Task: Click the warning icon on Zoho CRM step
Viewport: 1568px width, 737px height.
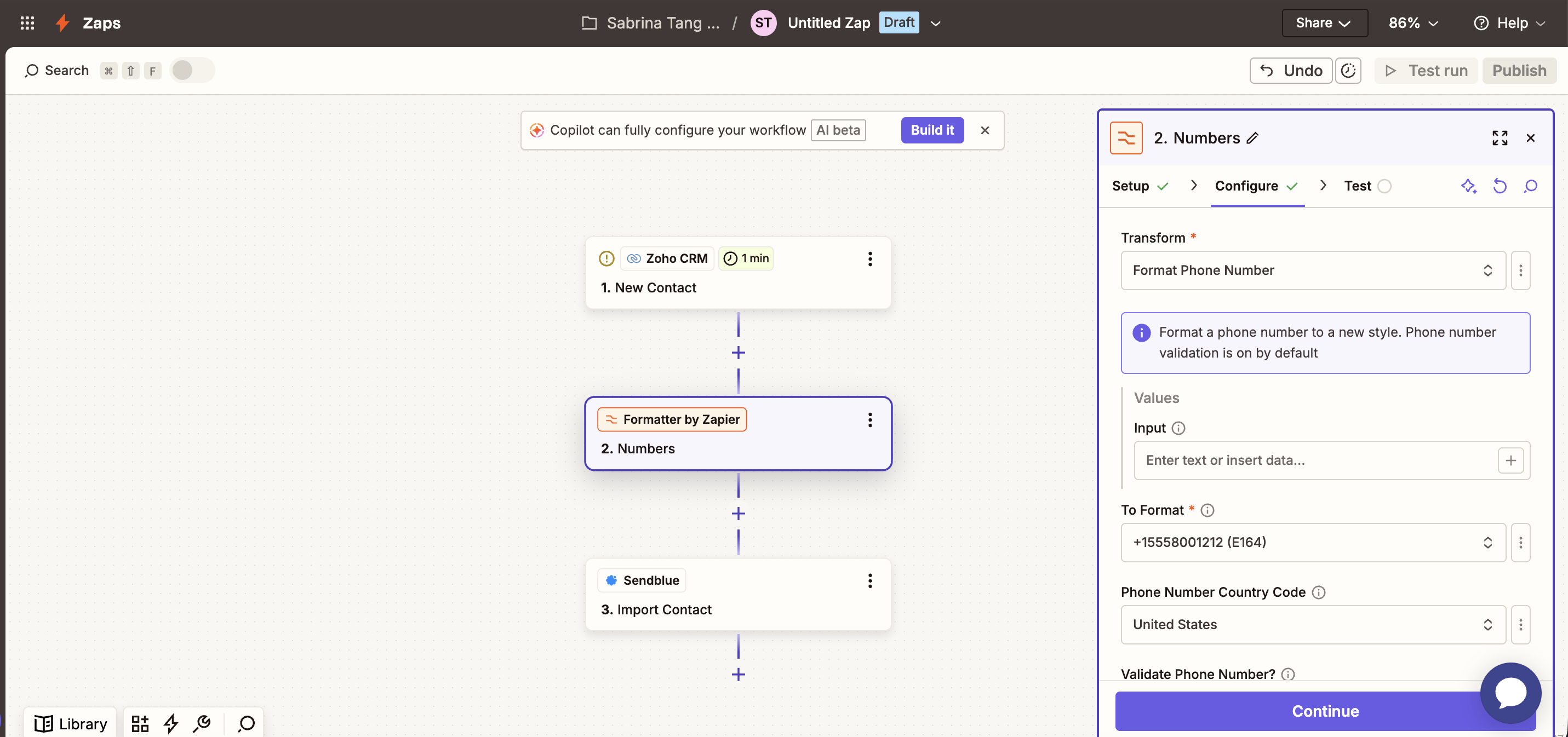Action: coord(606,258)
